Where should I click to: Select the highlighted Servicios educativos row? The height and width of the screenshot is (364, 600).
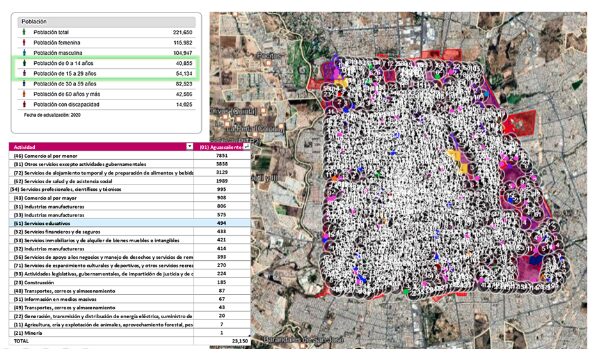pyautogui.click(x=130, y=223)
